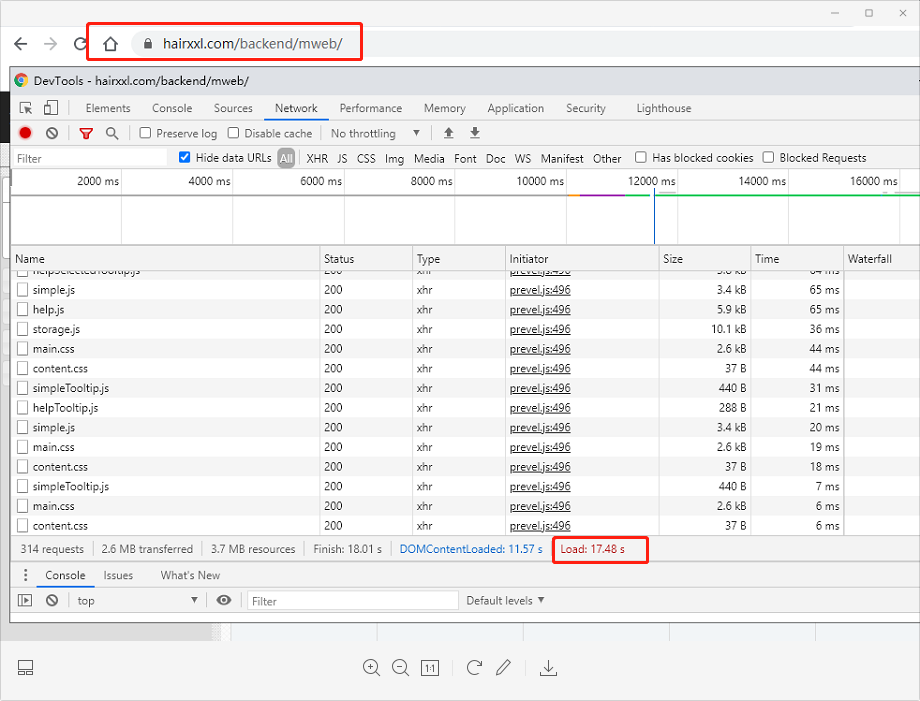Click prevel.js:496 initiator link for storage.js

click(x=540, y=329)
